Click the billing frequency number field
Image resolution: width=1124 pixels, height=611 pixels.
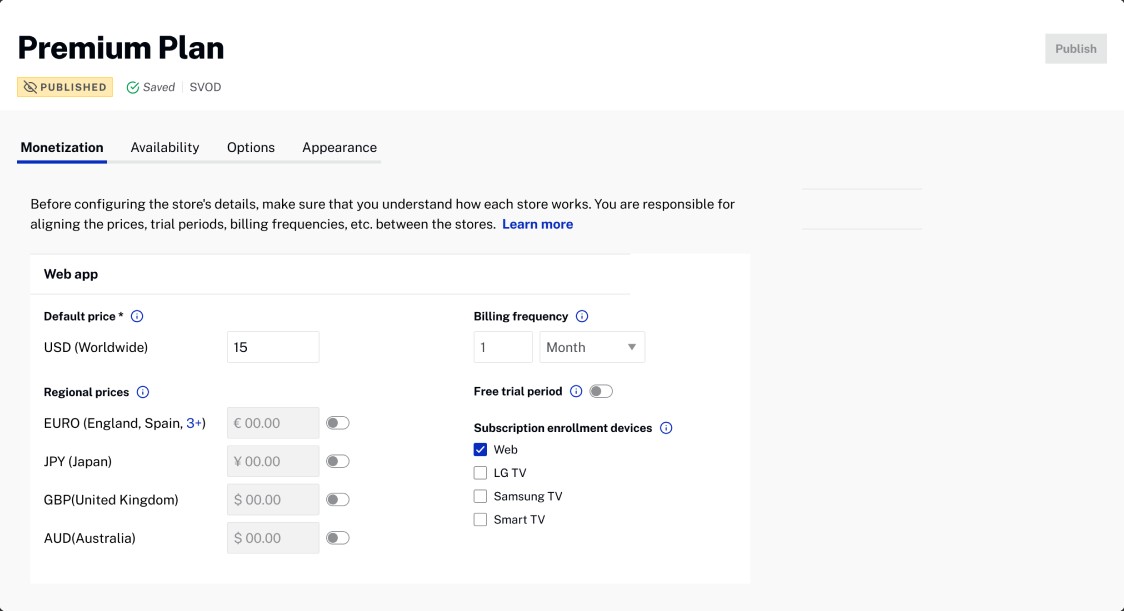[x=503, y=347]
